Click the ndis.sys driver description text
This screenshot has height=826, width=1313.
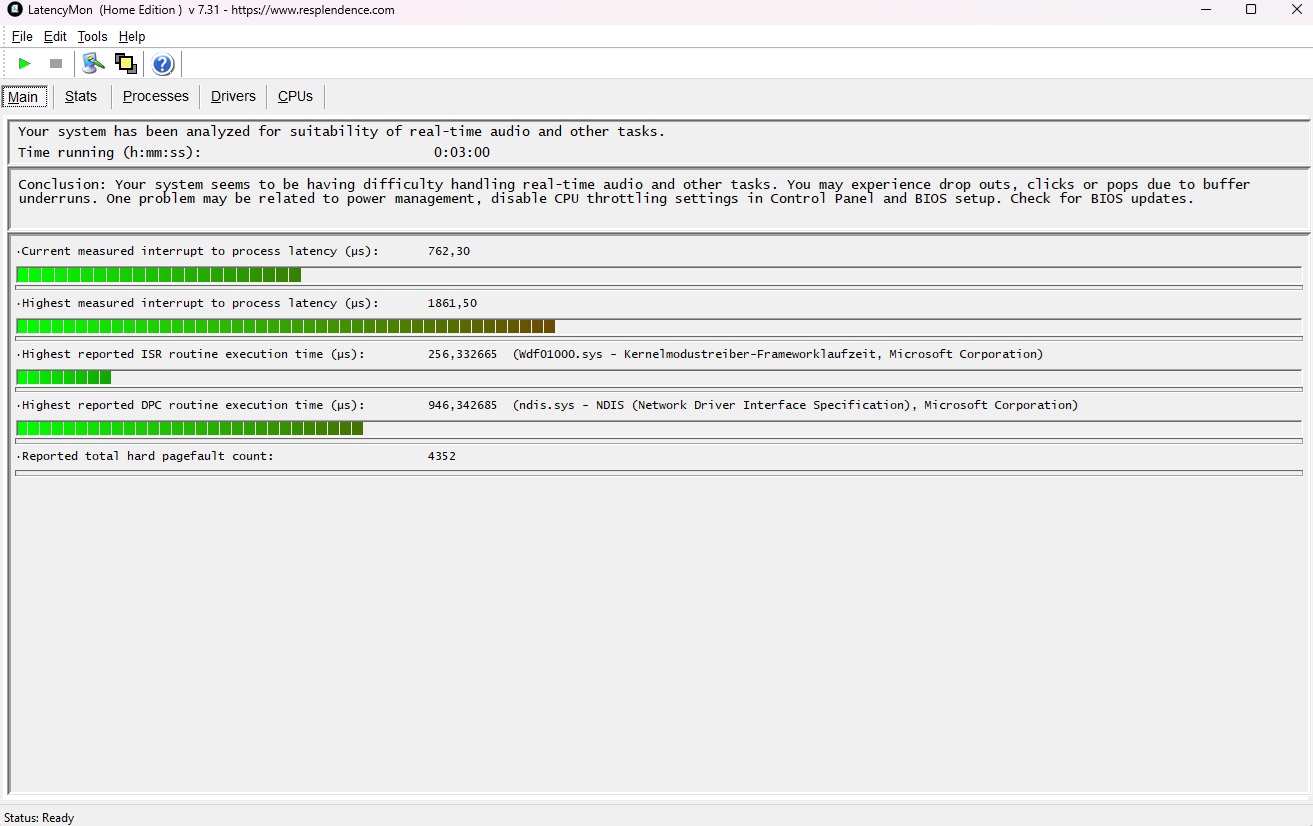(795, 405)
